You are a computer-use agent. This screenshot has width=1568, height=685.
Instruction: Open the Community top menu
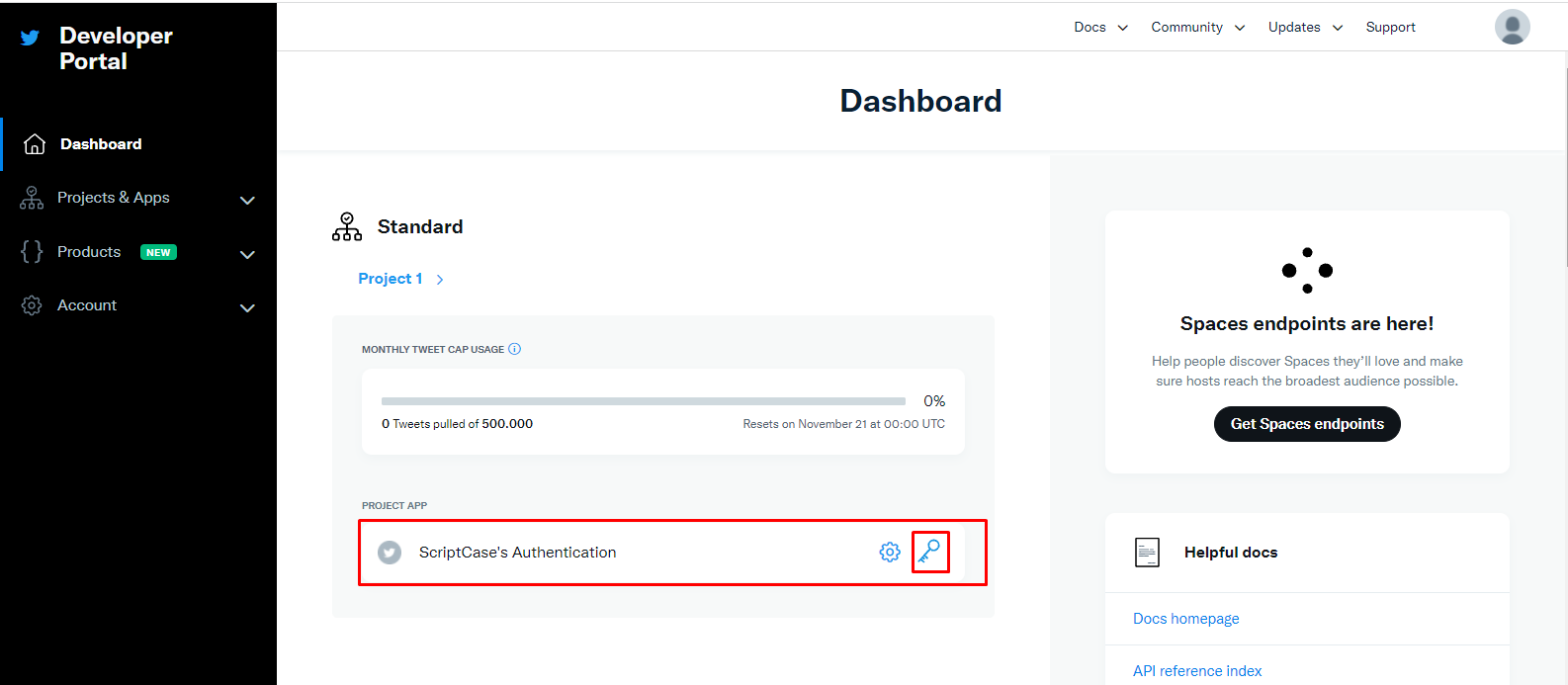pyautogui.click(x=1186, y=27)
